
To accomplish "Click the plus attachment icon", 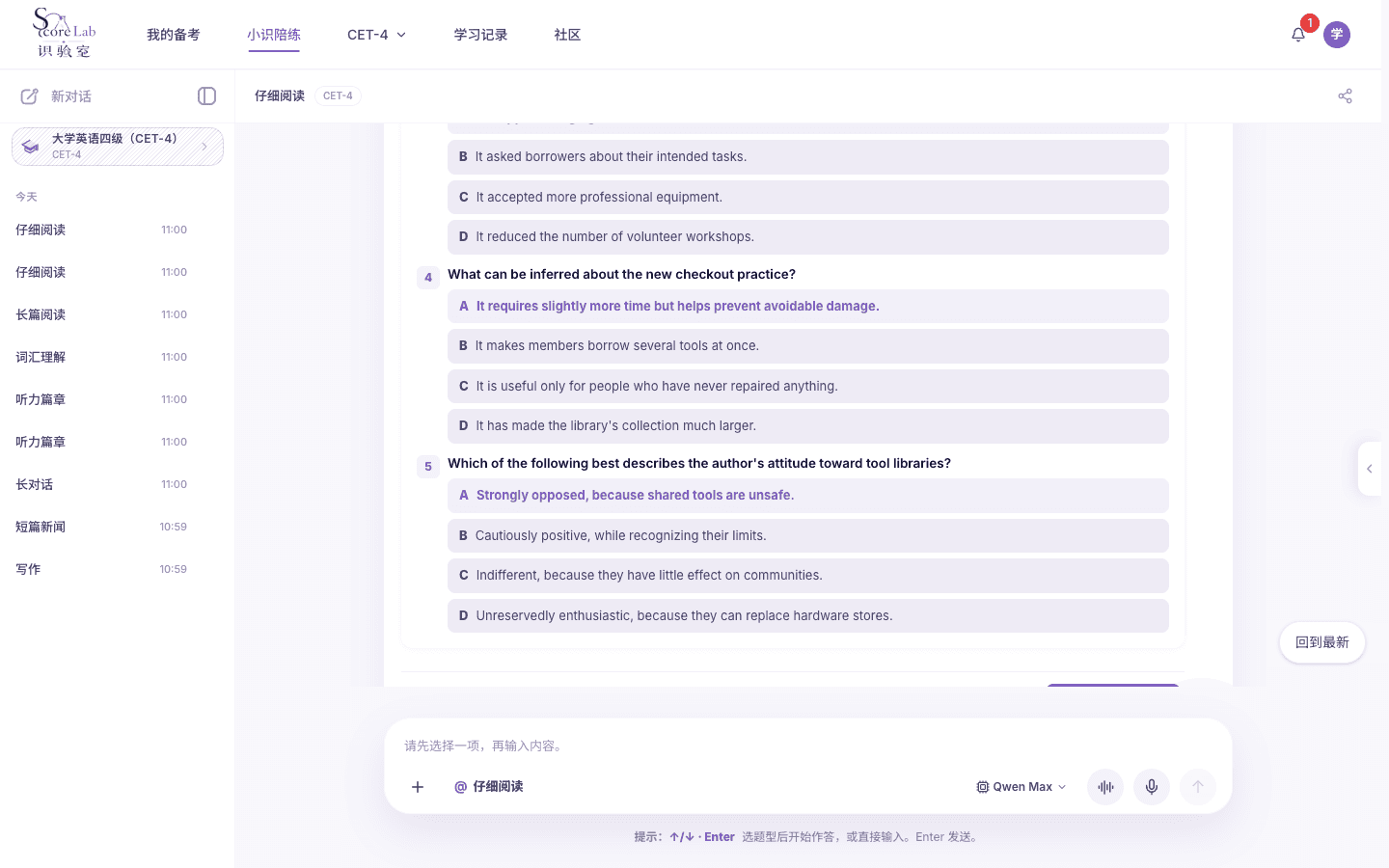I will [418, 787].
